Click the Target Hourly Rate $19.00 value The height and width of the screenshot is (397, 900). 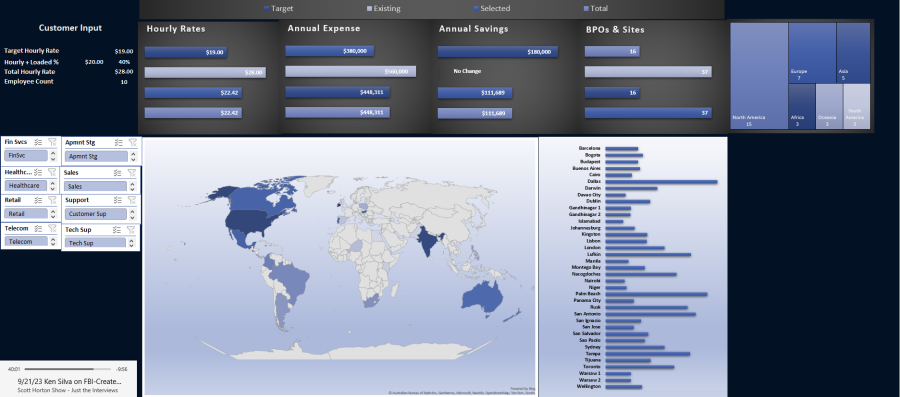[123, 51]
